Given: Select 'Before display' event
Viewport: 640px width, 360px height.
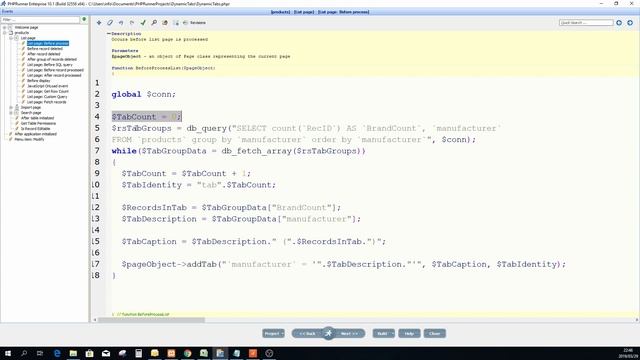Looking at the screenshot, I should 39,80.
